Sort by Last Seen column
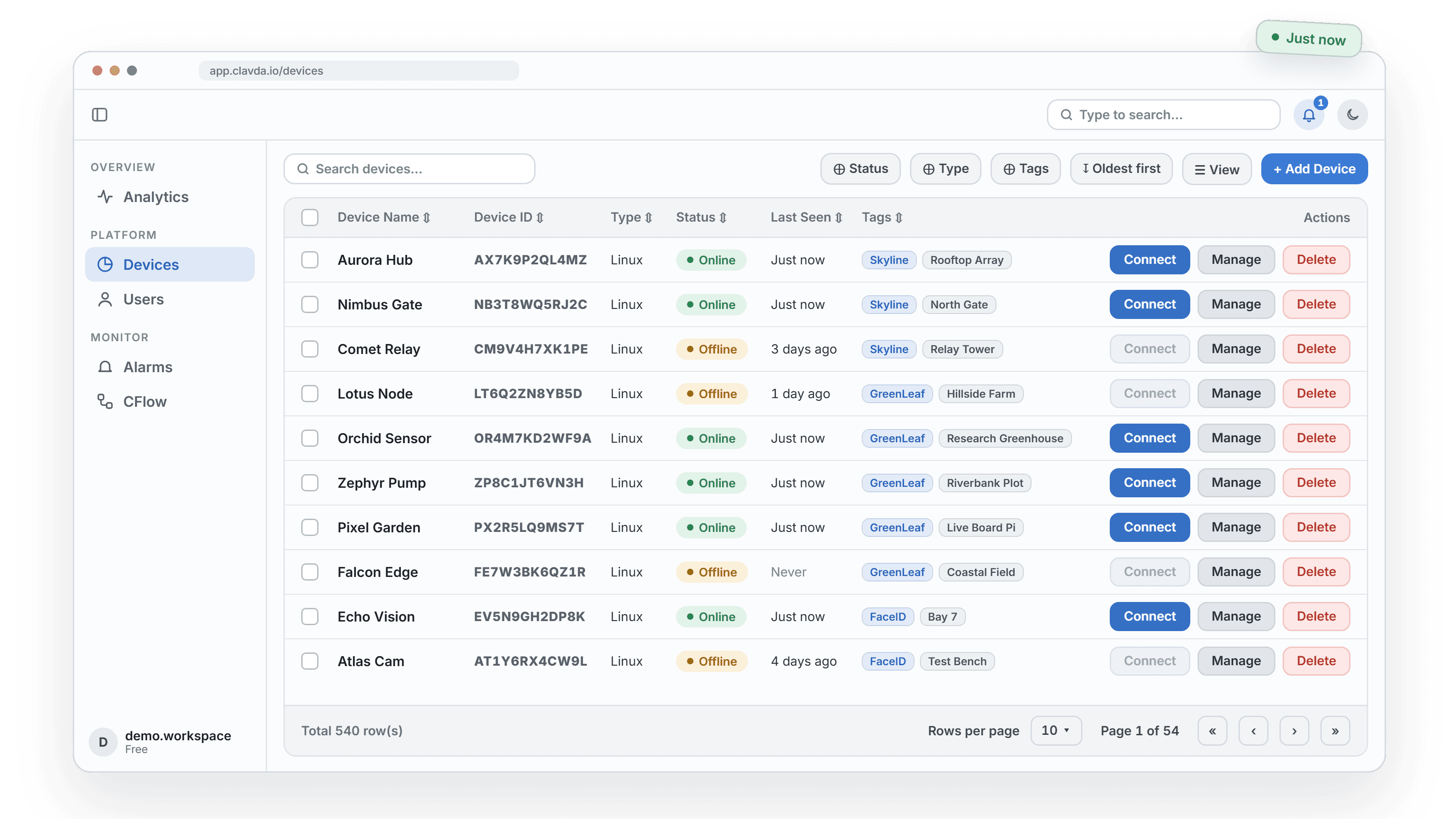The image size is (1456, 819). (x=807, y=217)
